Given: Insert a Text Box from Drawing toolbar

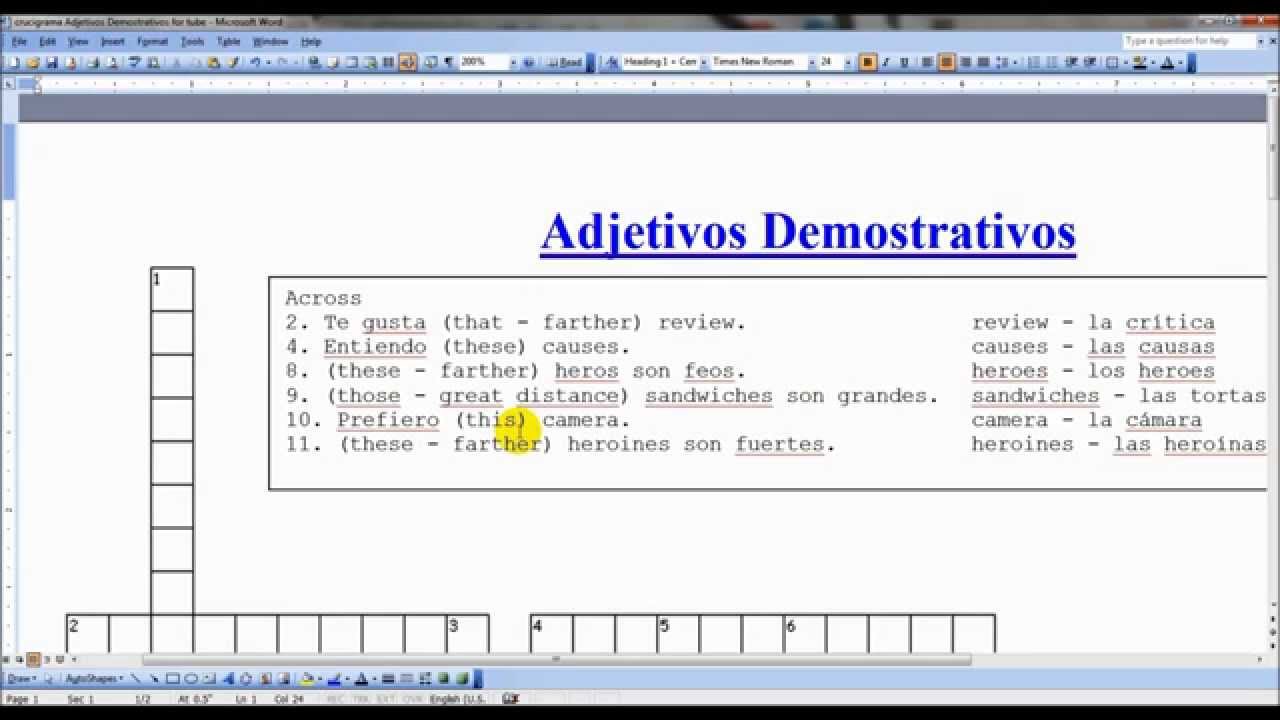Looking at the screenshot, I should pos(210,679).
